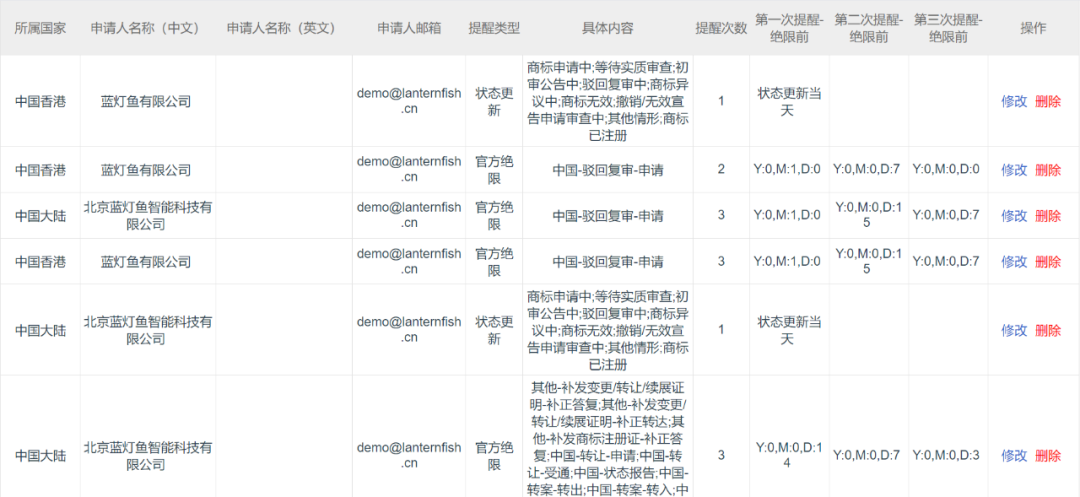Click 修改 in the 中国香港 状态更新 row

point(1014,101)
